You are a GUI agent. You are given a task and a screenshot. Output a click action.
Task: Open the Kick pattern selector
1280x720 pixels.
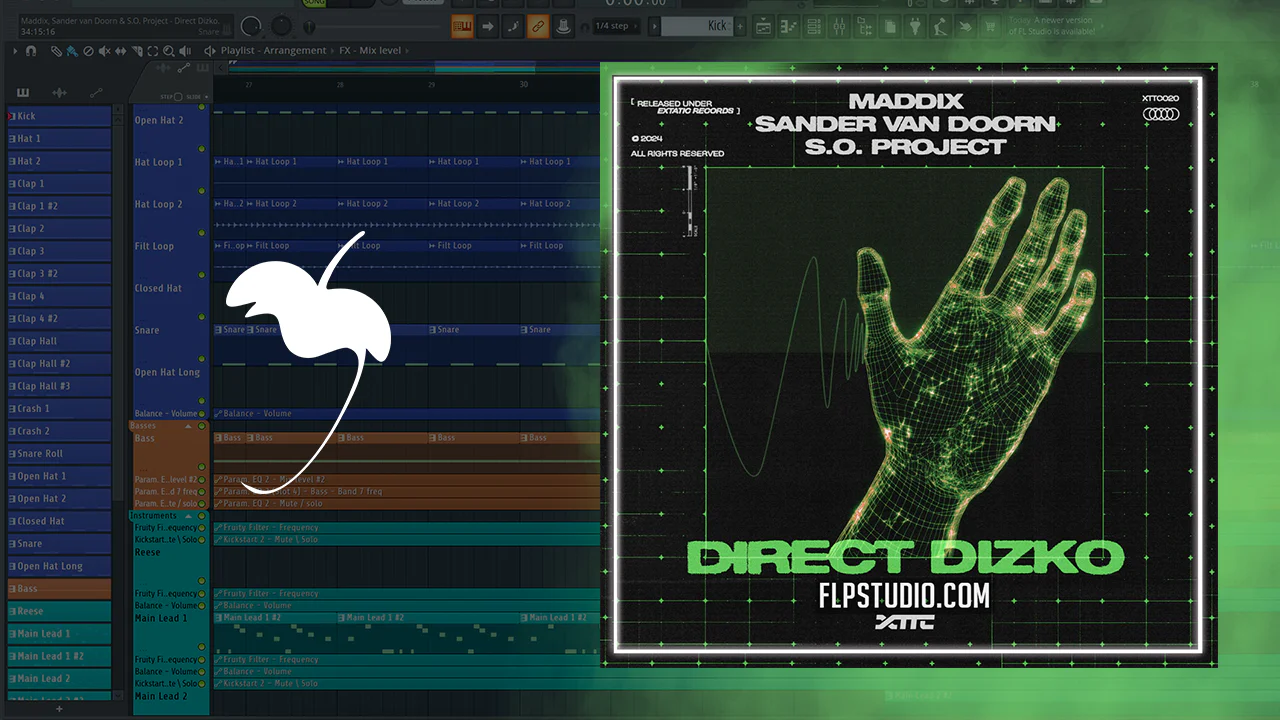click(697, 26)
